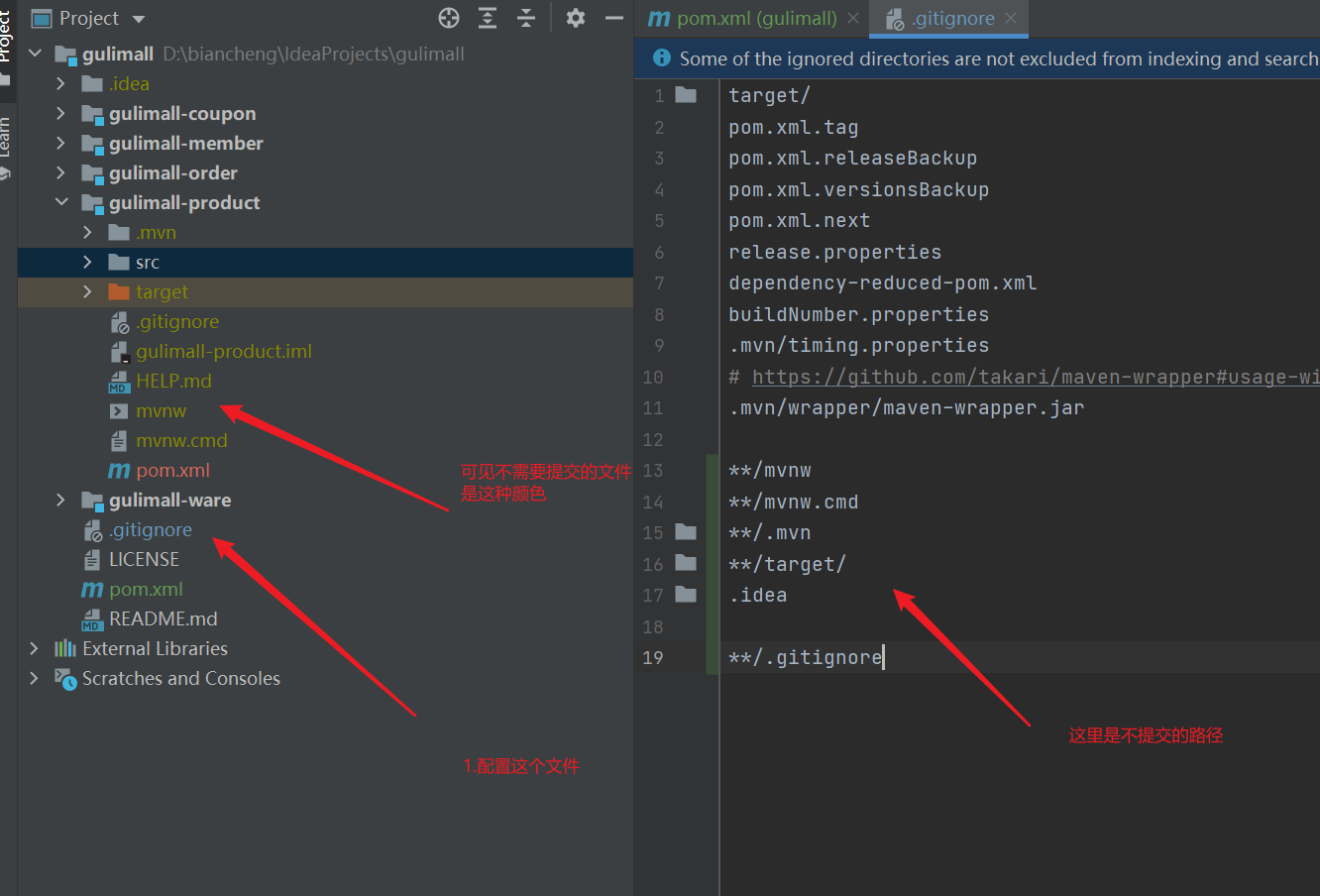
Task: Expand the .idea folder
Action: (60, 83)
